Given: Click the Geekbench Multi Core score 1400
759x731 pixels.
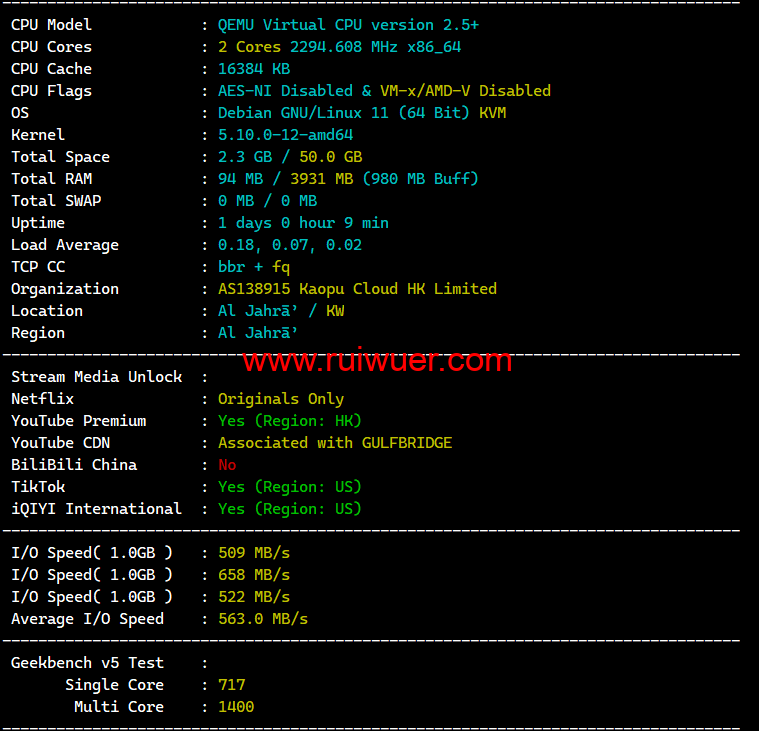Looking at the screenshot, I should pos(236,707).
